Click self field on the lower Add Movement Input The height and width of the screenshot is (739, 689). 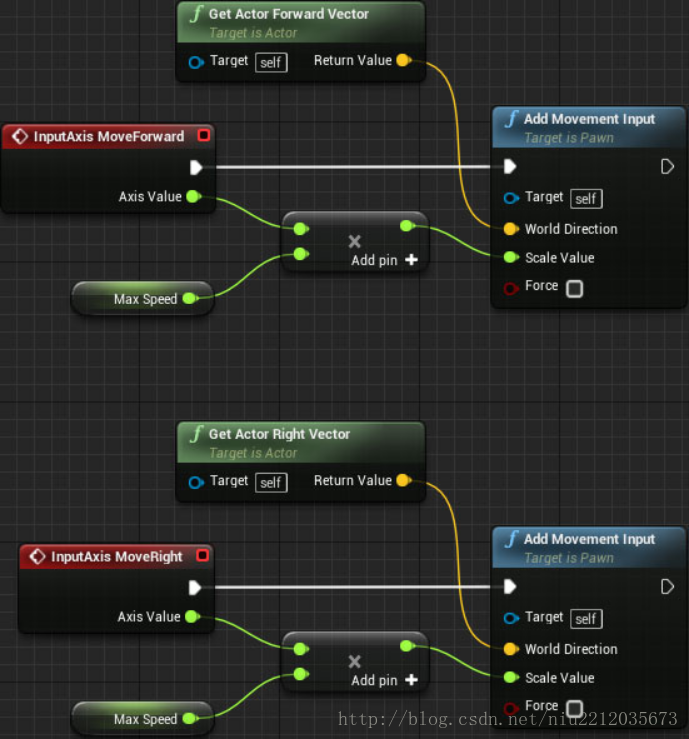(x=586, y=619)
